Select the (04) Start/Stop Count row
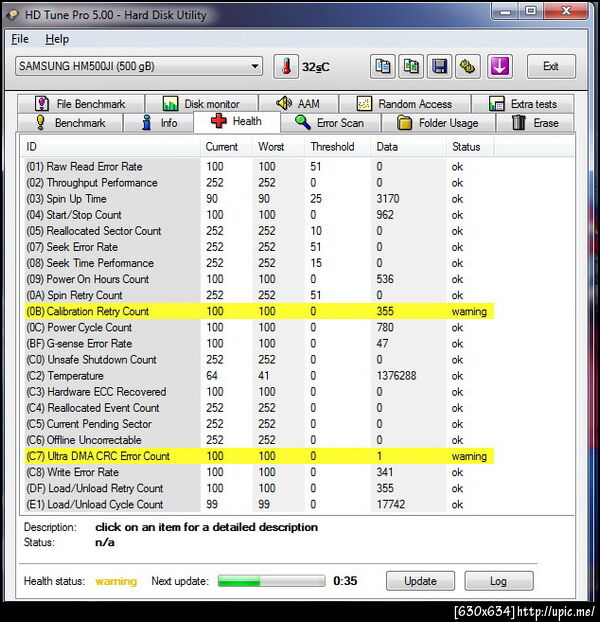Screen dimensions: 600x622 [x=257, y=215]
